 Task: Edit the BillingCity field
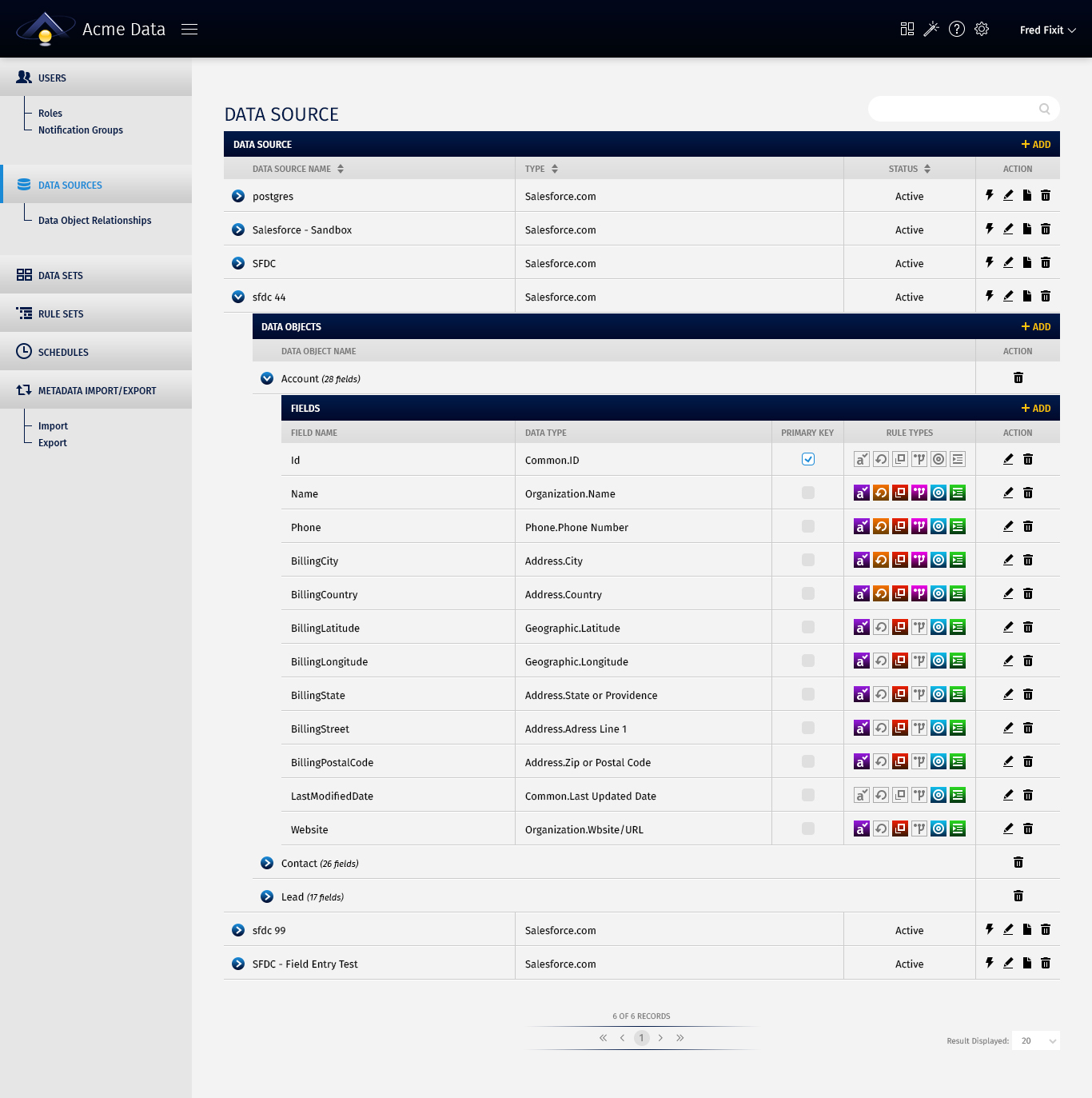coord(1008,560)
